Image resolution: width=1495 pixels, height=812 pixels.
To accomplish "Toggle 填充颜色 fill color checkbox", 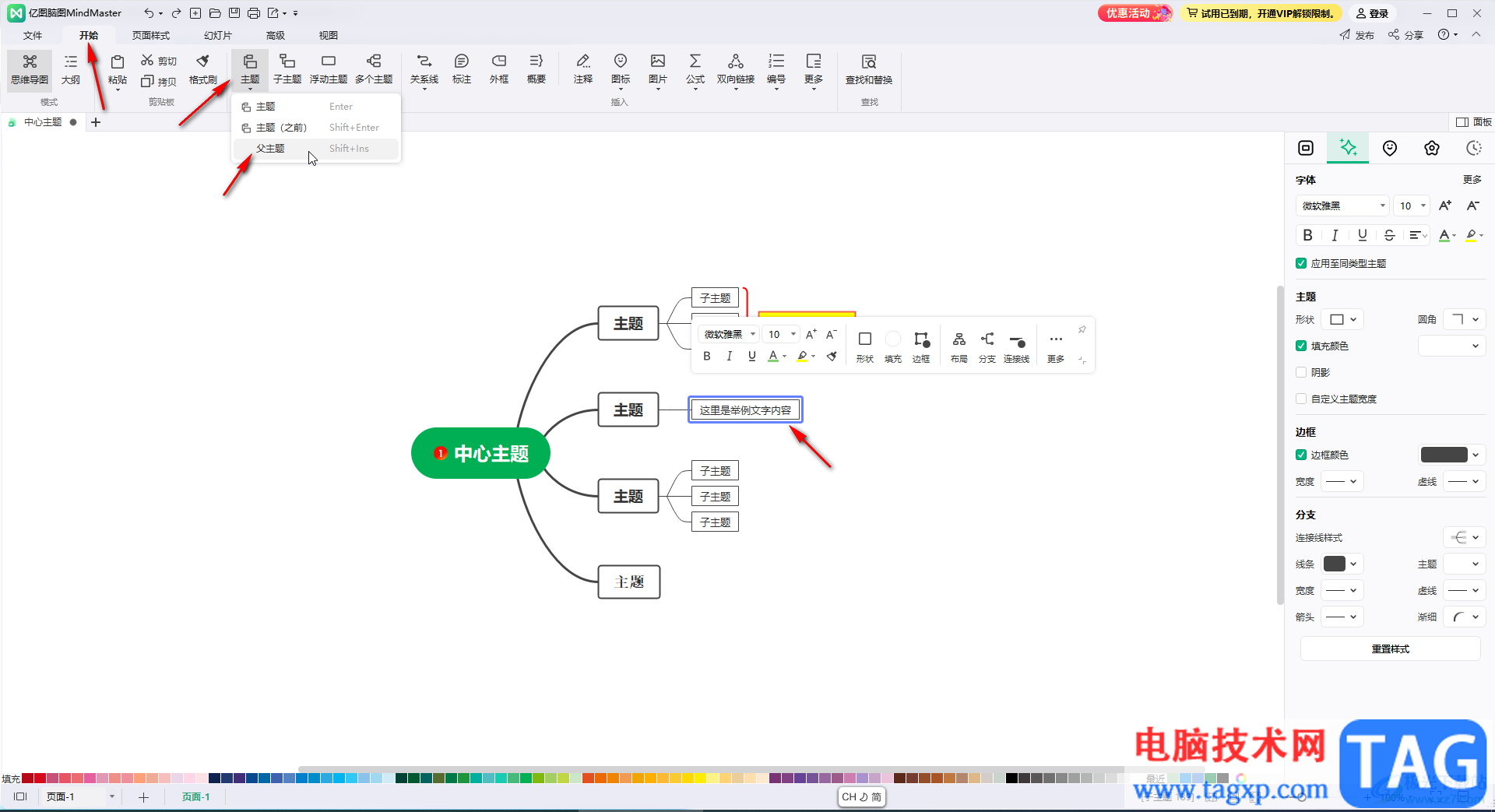I will coord(1301,346).
